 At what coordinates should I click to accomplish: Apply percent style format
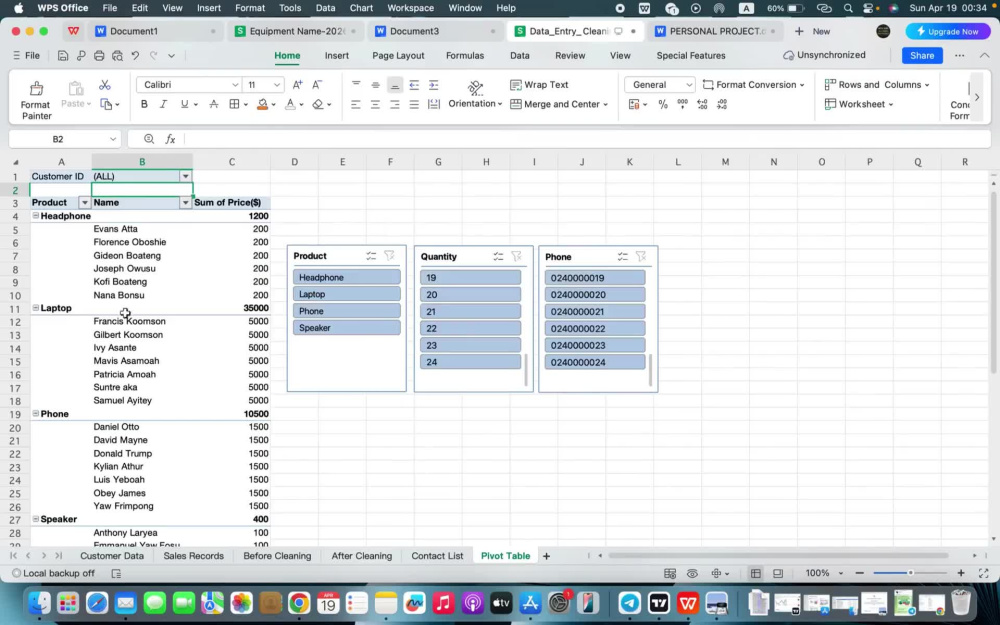pos(663,104)
